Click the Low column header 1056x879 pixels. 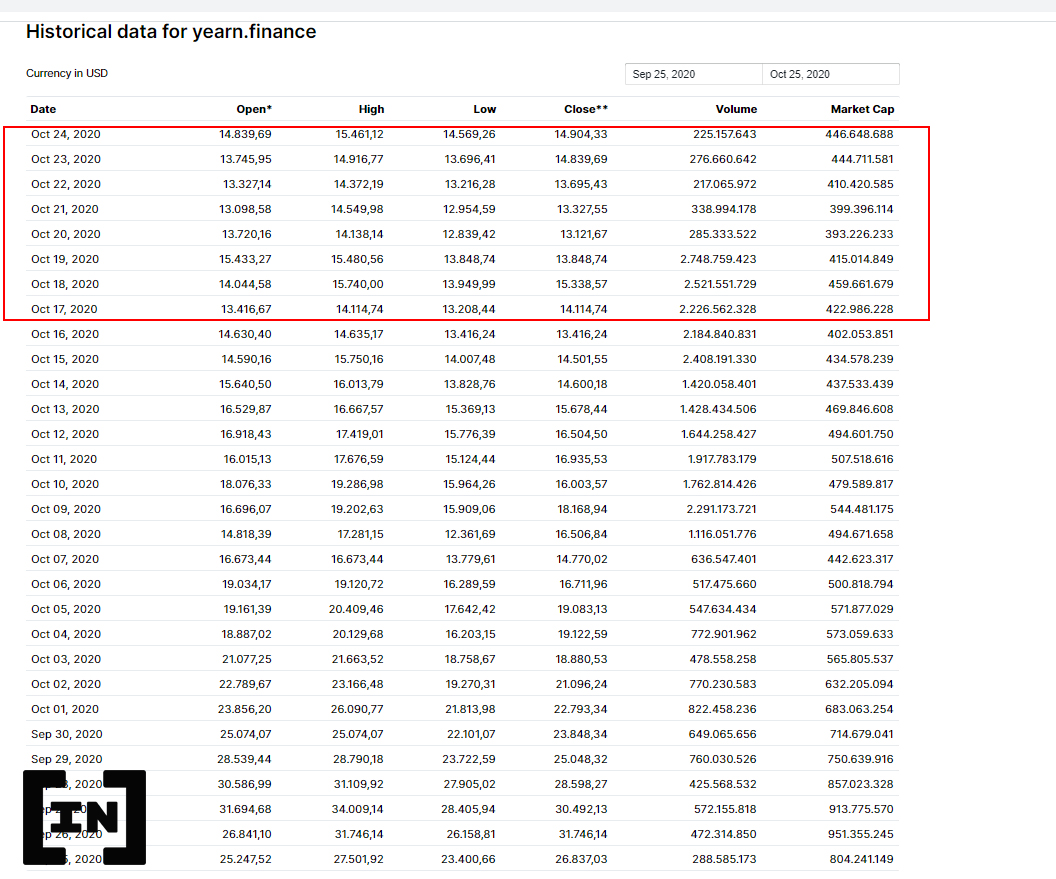[x=484, y=109]
